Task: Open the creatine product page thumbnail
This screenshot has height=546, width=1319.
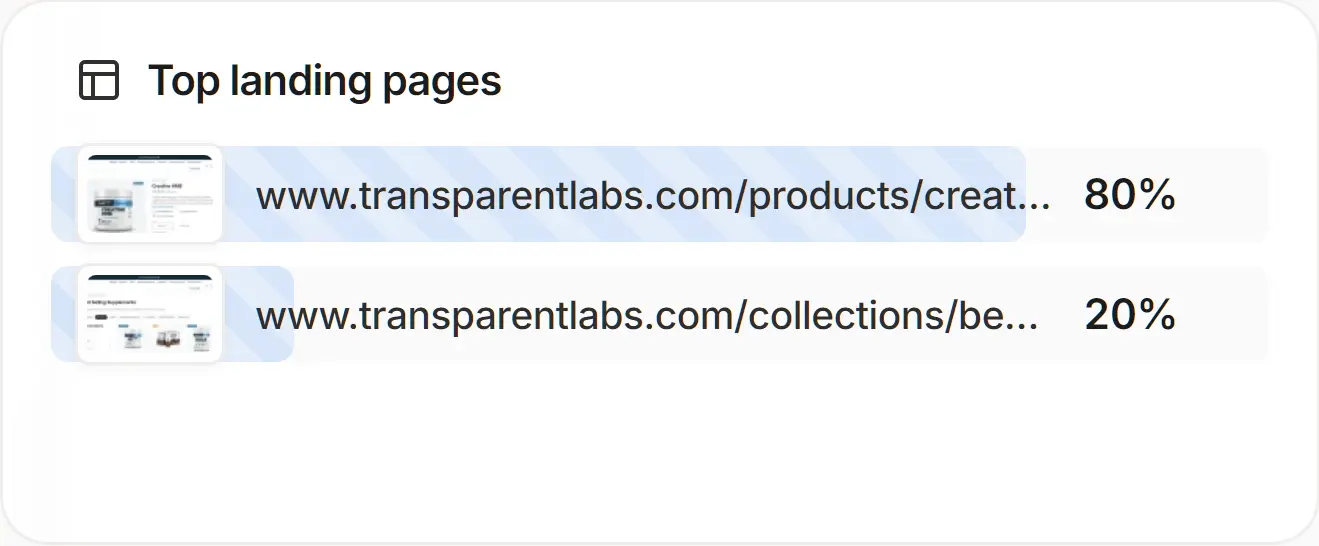Action: click(150, 194)
